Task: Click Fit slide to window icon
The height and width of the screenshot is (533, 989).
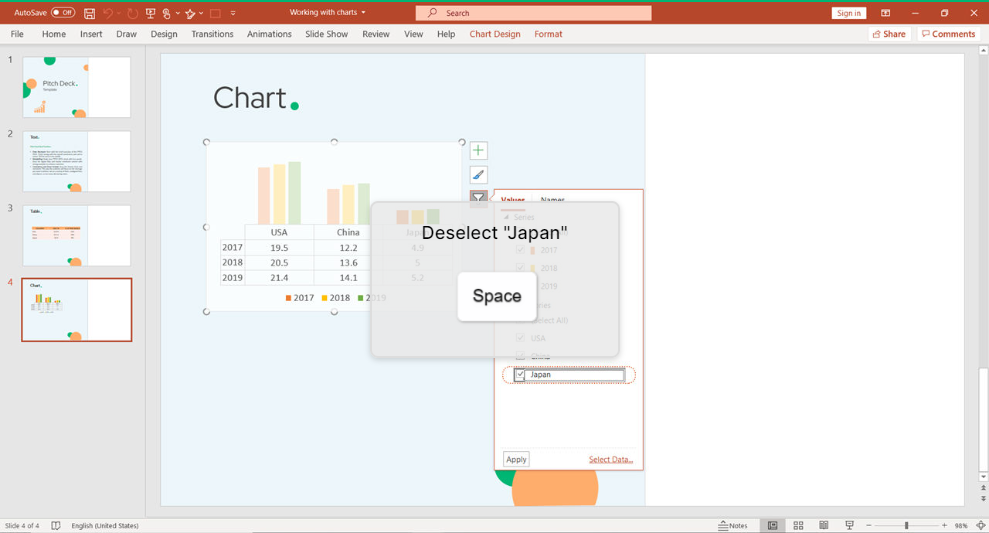Action: (x=981, y=525)
